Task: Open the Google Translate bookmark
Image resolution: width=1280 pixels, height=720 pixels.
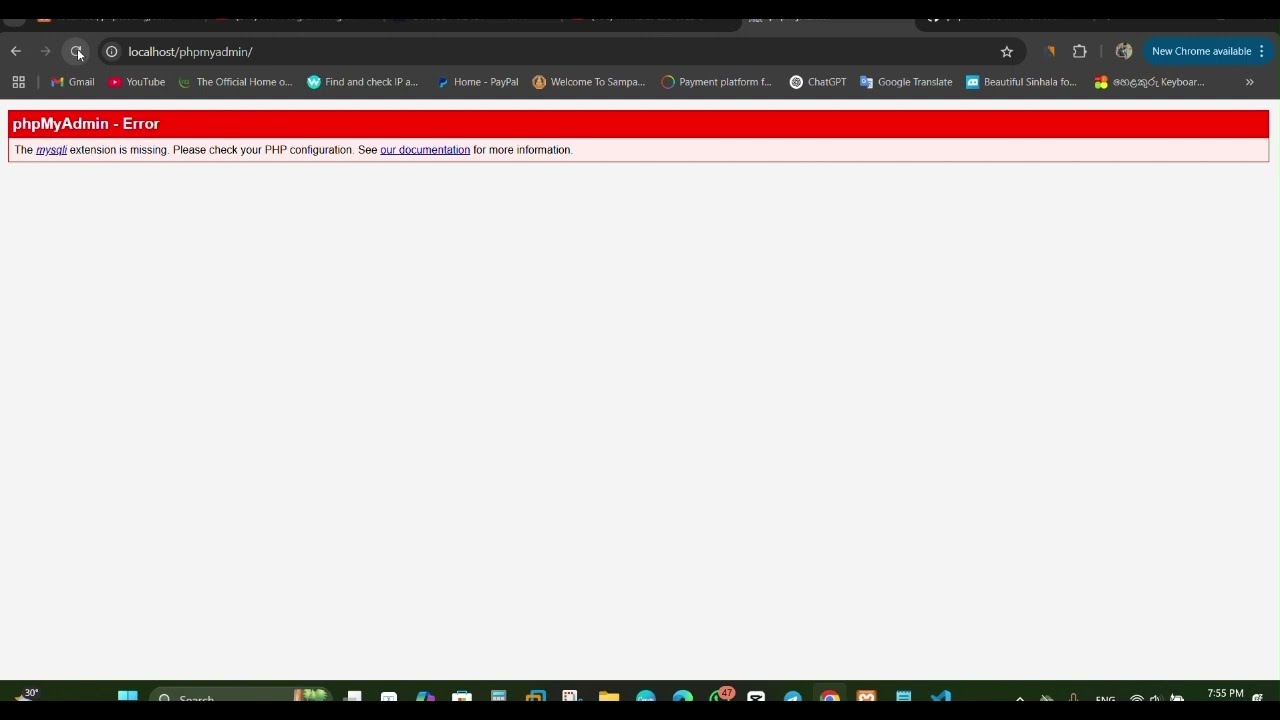Action: click(x=906, y=82)
